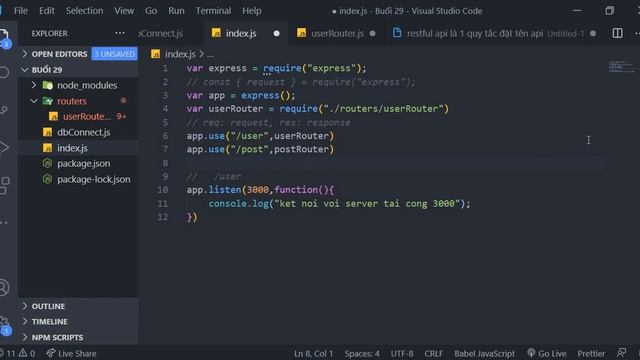The image size is (640, 360).
Task: Split the editor right
Action: click(617, 33)
